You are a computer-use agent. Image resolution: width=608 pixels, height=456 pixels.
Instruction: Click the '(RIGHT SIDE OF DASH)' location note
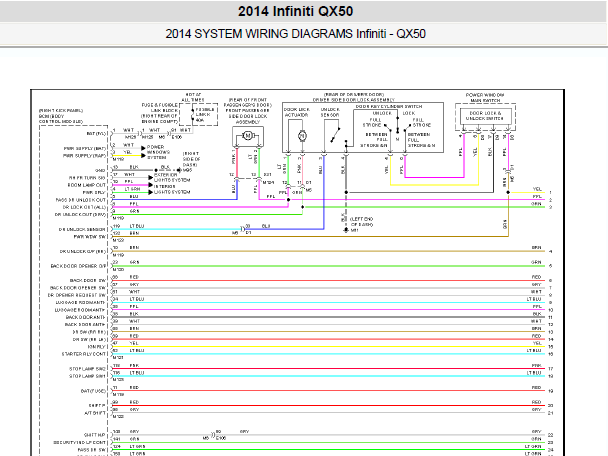[192, 159]
